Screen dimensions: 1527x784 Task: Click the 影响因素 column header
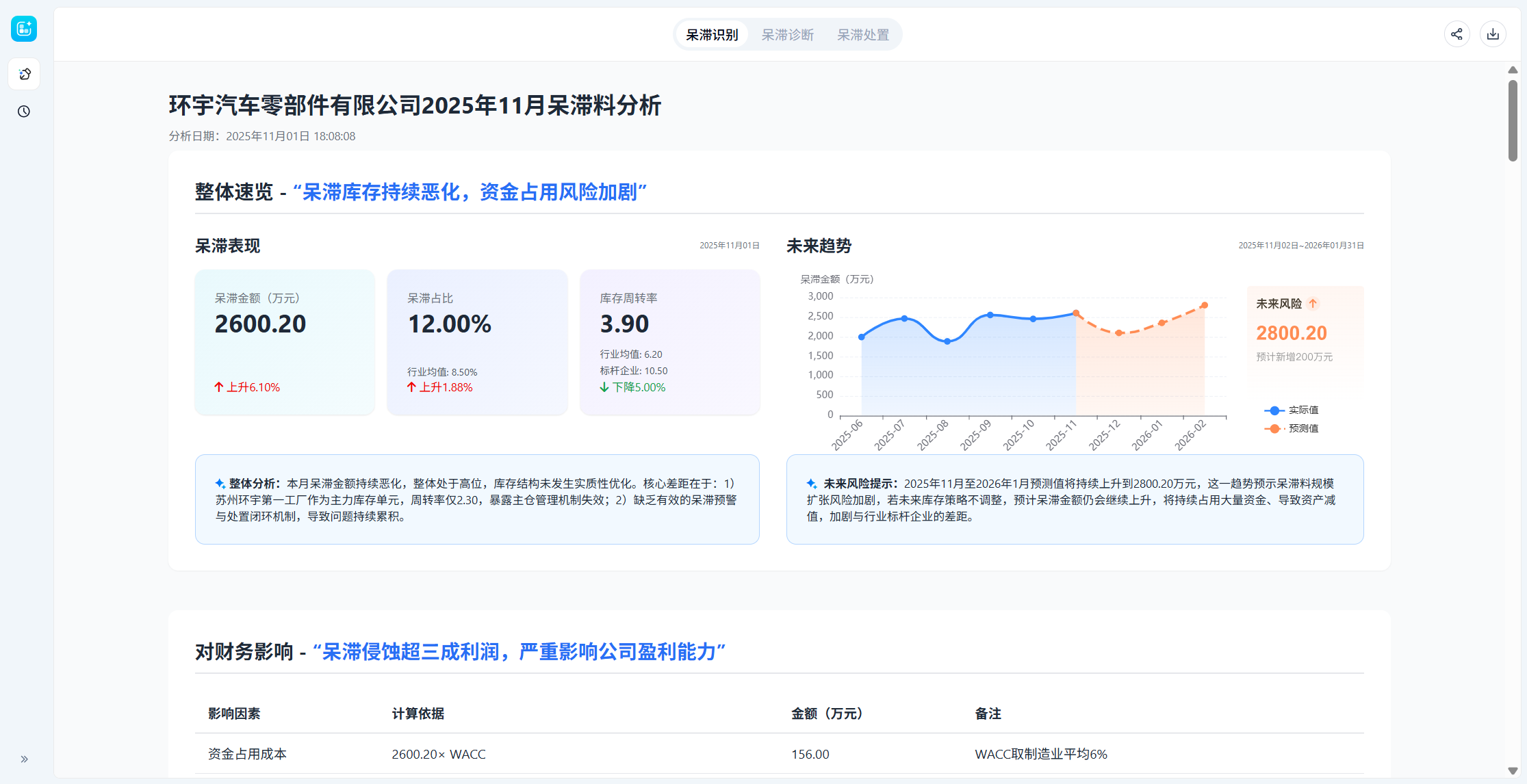pos(234,714)
